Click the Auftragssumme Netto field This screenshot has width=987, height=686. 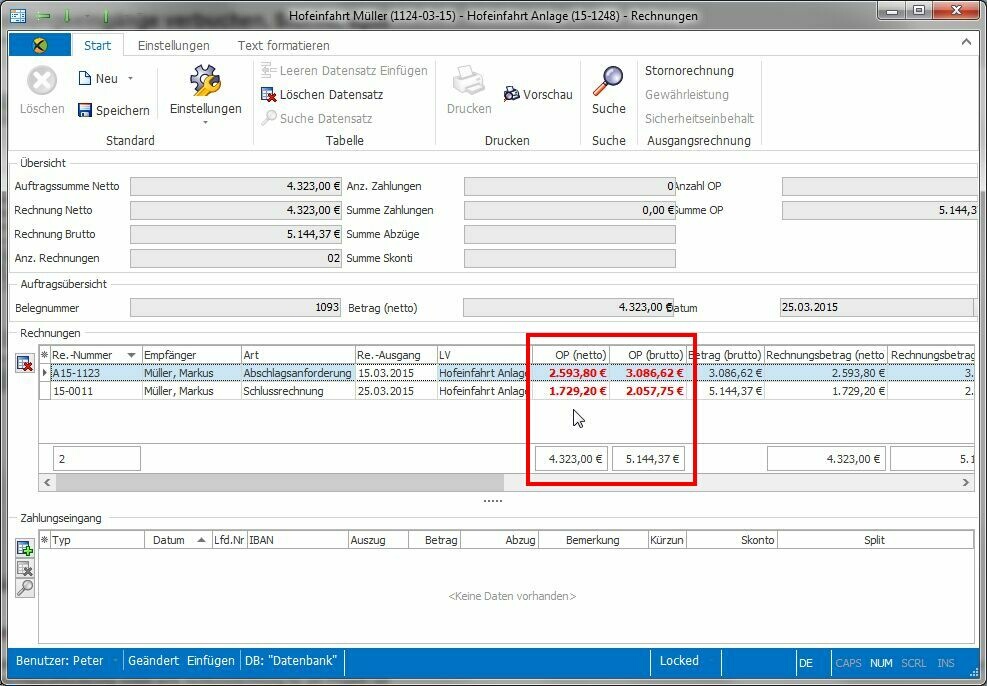[236, 186]
